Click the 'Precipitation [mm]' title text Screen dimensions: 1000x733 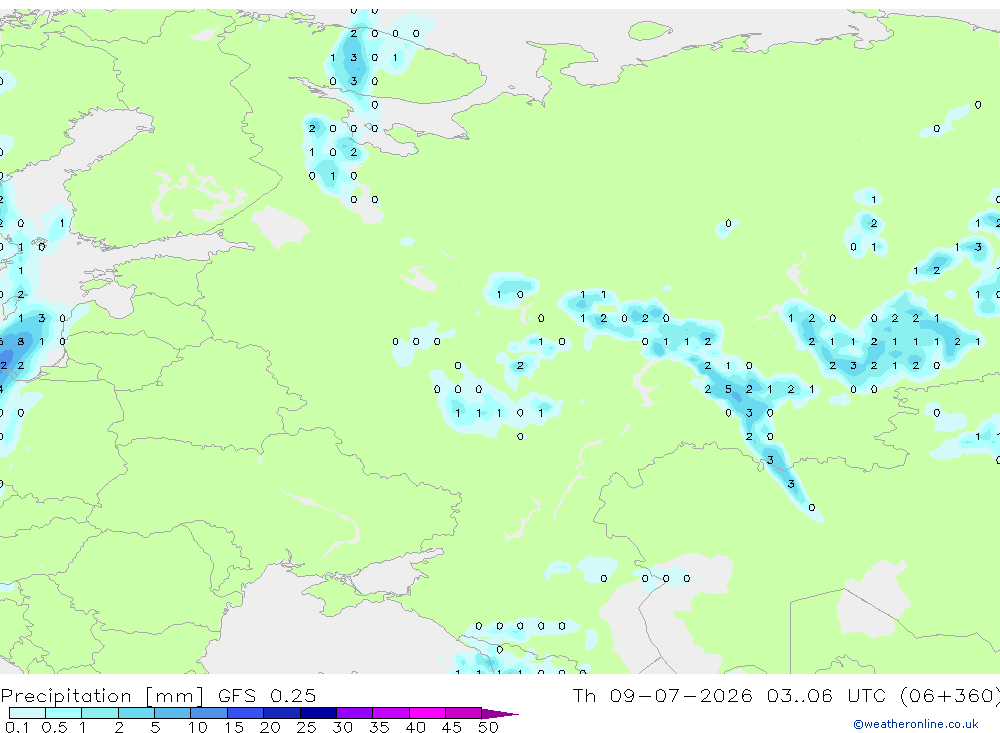[x=103, y=696]
